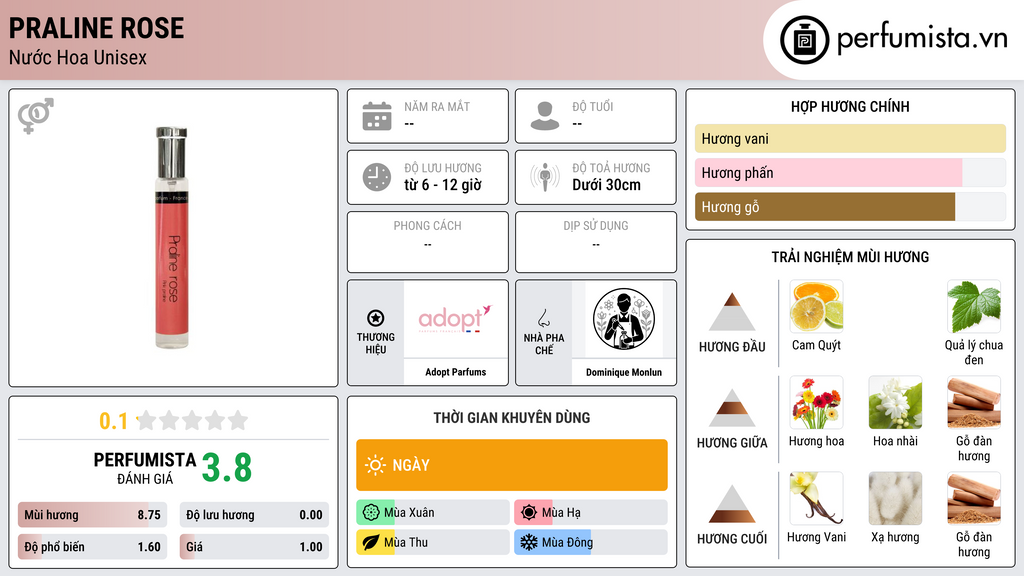Screen dimensions: 1024x576
Task: Click the Xạ hương musk image
Action: [x=895, y=498]
